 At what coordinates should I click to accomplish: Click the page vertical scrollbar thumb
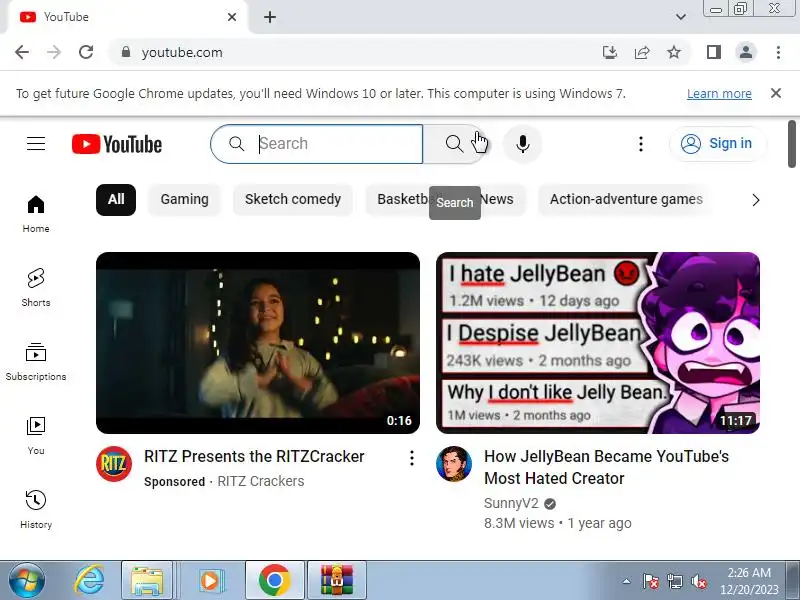coord(792,144)
